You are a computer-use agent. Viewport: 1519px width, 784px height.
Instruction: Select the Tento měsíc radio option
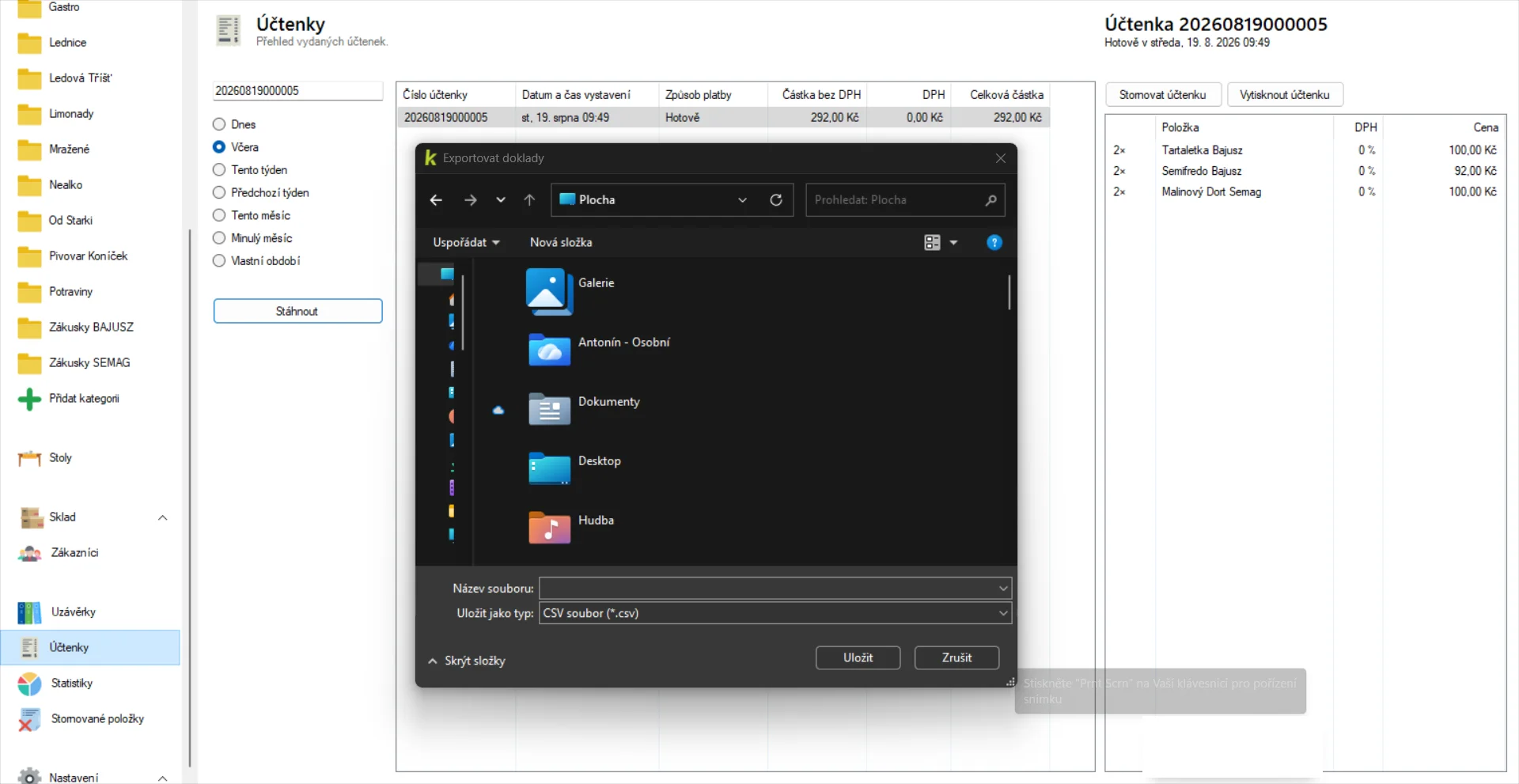tap(219, 215)
